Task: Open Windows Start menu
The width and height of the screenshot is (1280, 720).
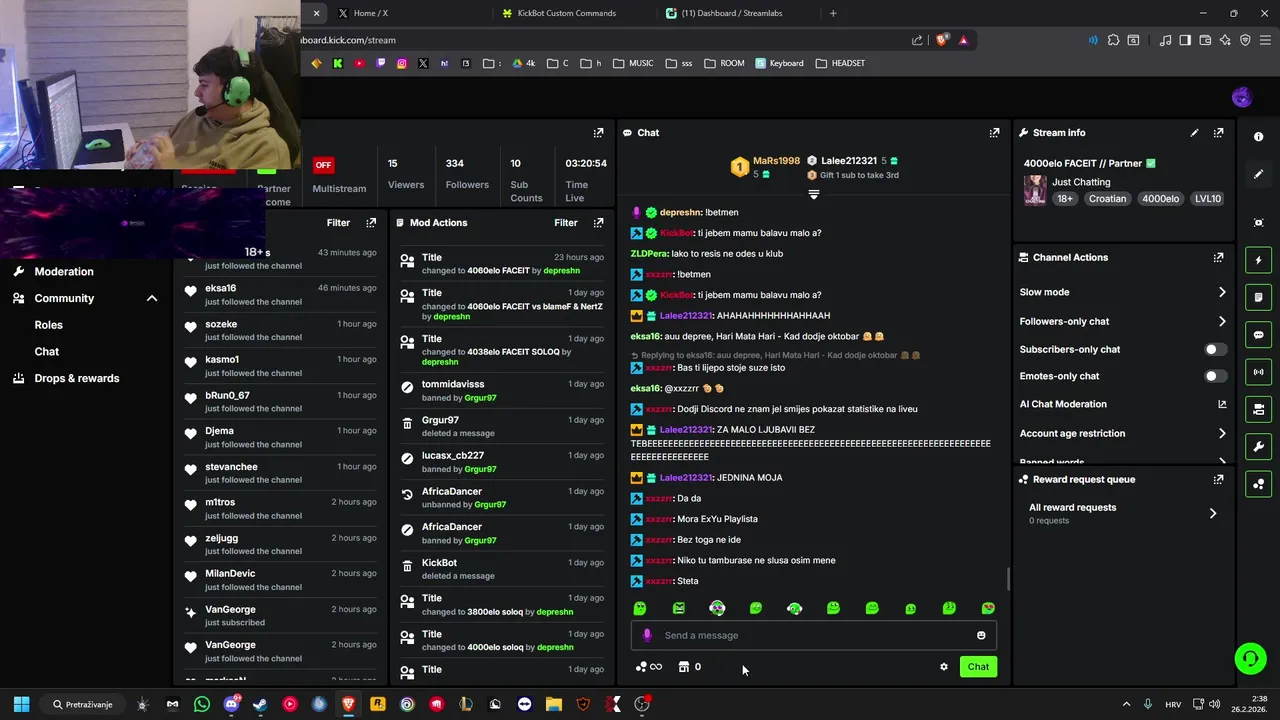Action: pos(21,704)
